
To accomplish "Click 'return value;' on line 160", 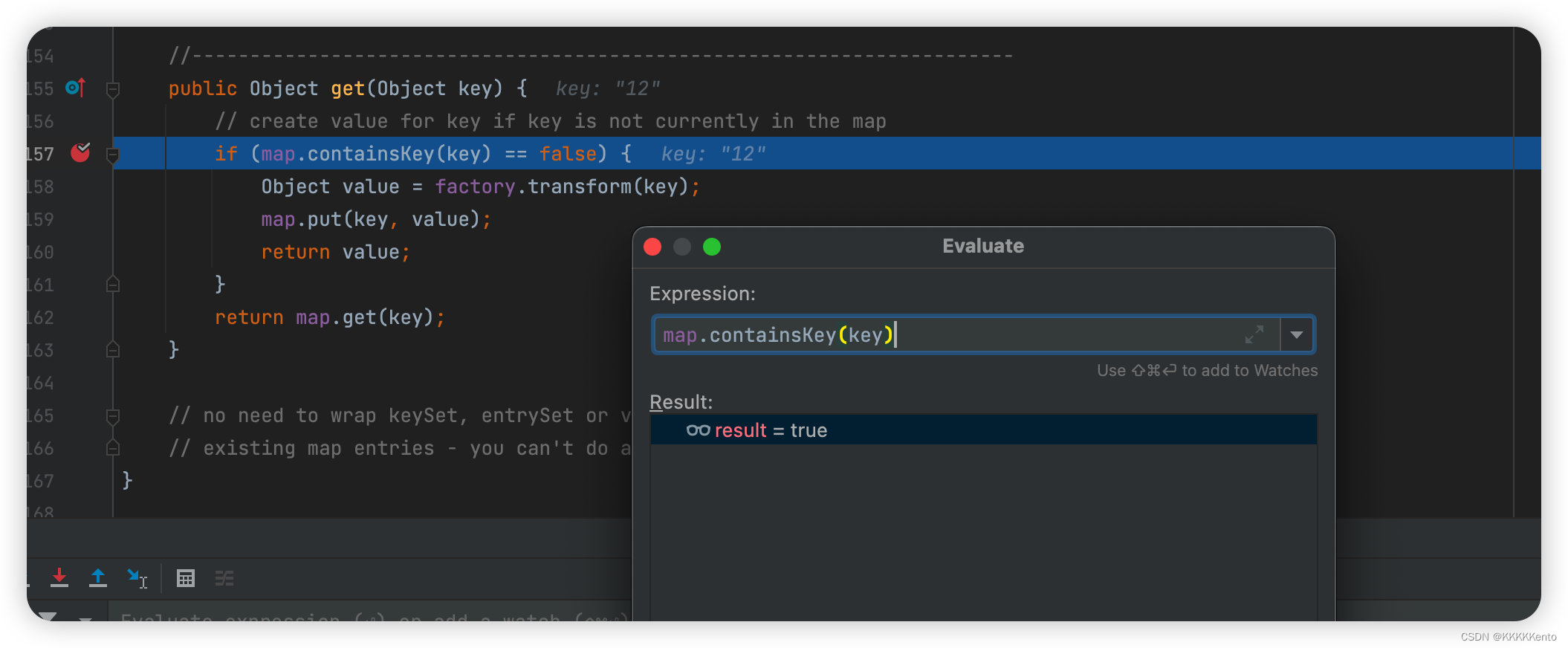I will [x=335, y=252].
